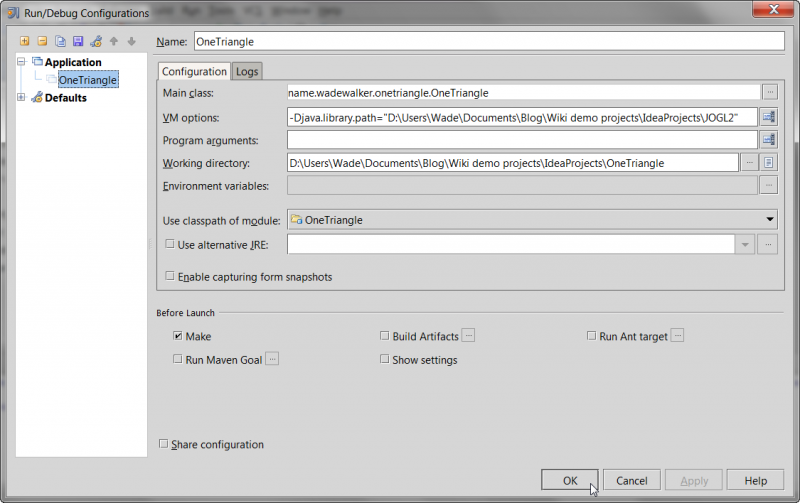Viewport: 800px width, 503px height.
Task: Enable capturing form snapshots checkbox
Action: click(x=170, y=276)
